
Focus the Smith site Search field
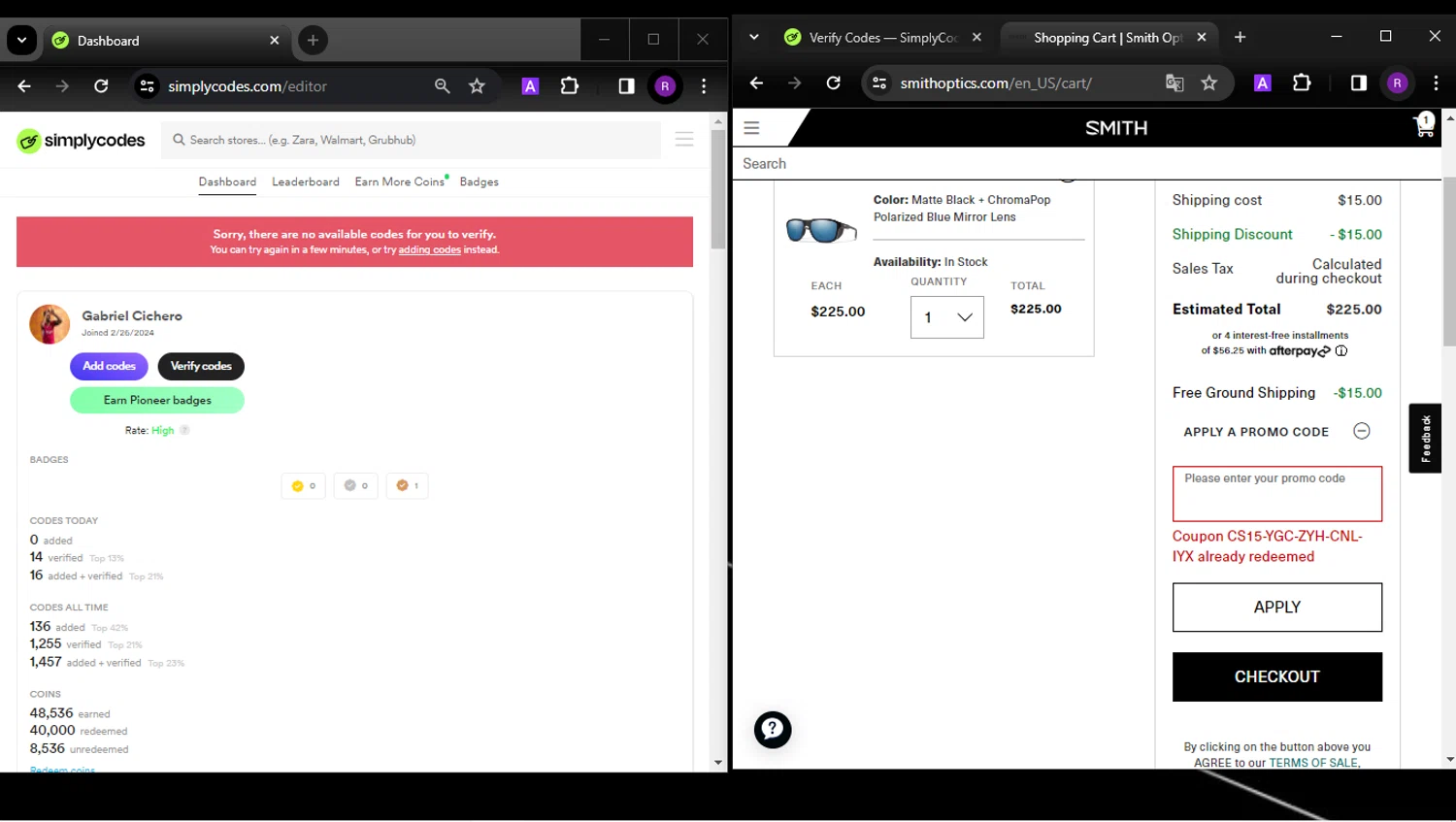tap(1087, 164)
